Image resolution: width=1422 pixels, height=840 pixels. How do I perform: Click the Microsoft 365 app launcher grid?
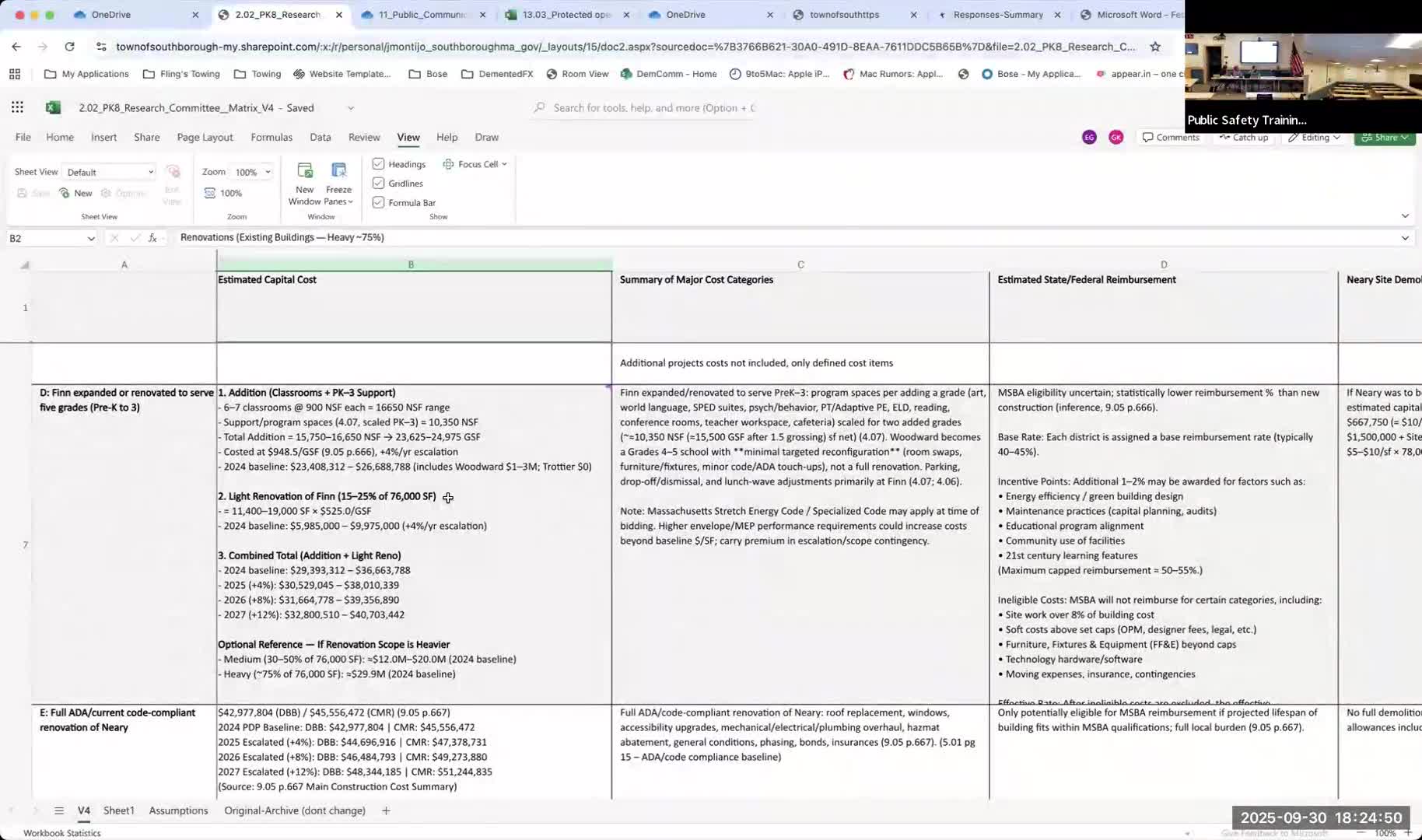click(x=17, y=107)
